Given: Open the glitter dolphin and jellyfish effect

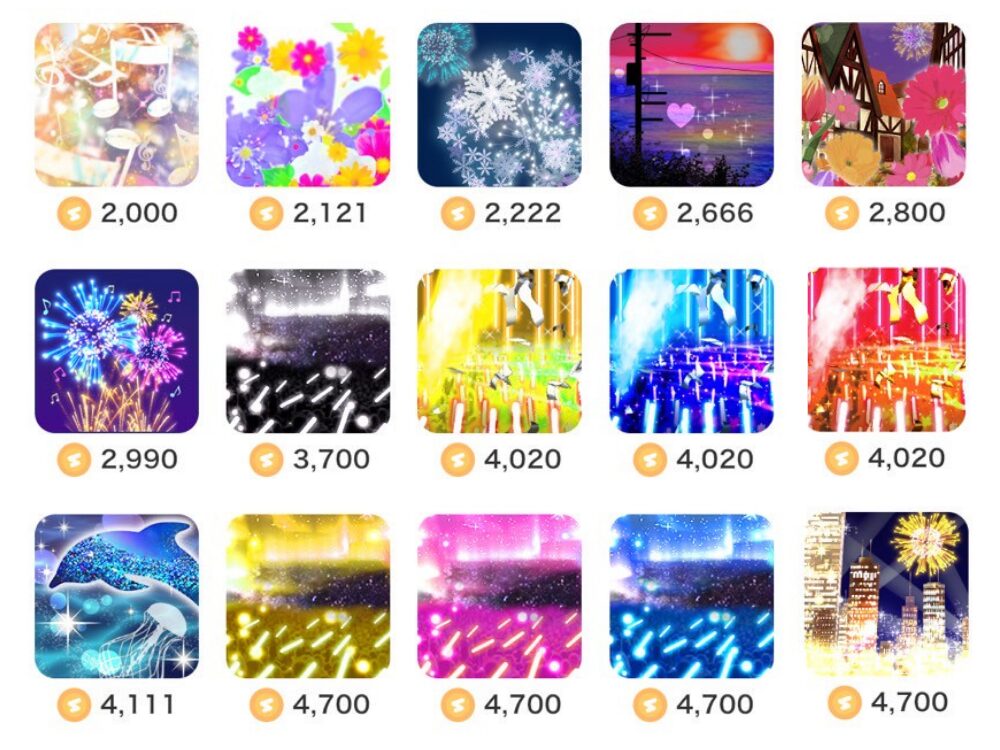Looking at the screenshot, I should pyautogui.click(x=117, y=596).
